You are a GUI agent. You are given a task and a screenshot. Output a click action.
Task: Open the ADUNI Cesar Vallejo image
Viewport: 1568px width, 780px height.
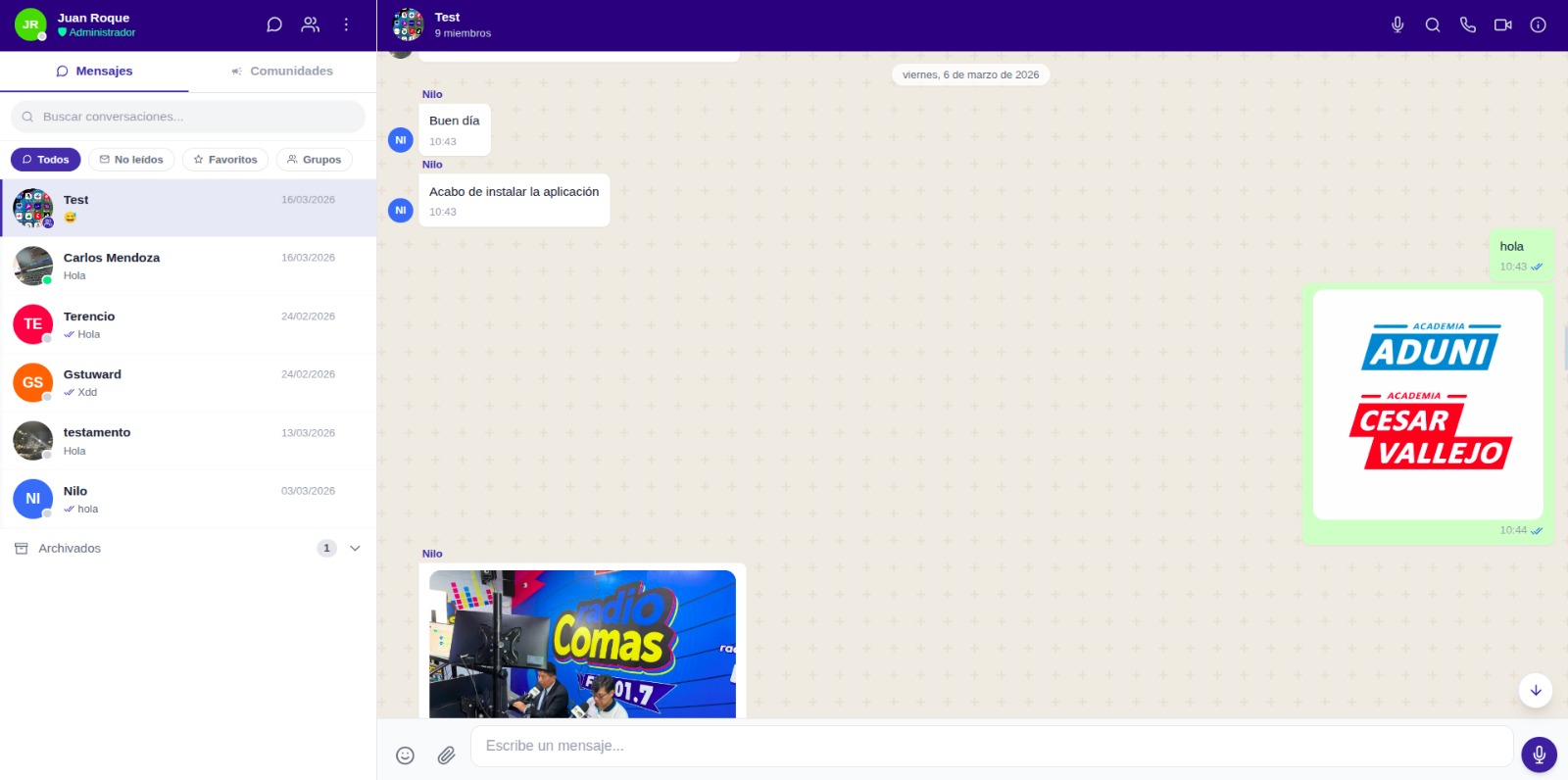pyautogui.click(x=1428, y=405)
